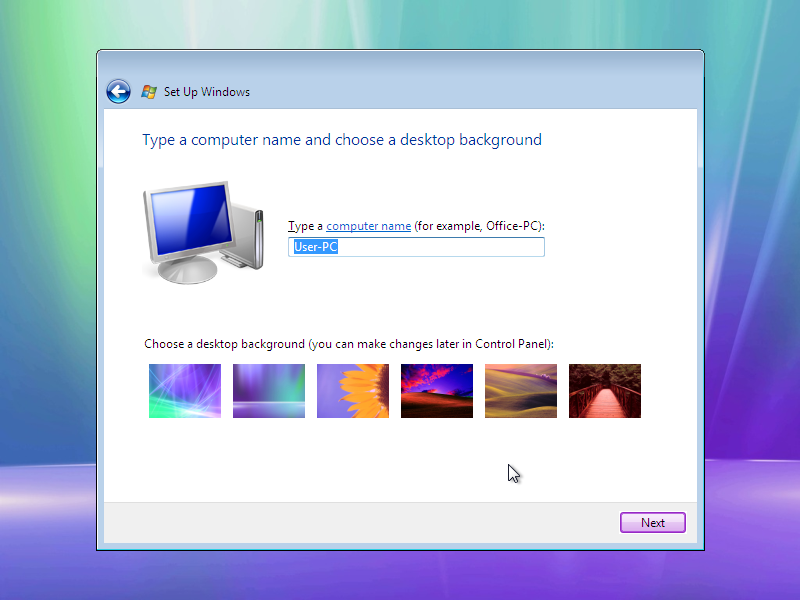Screen dimensions: 800x600
Task: Select the purple aurora light streaks background
Action: click(184, 390)
